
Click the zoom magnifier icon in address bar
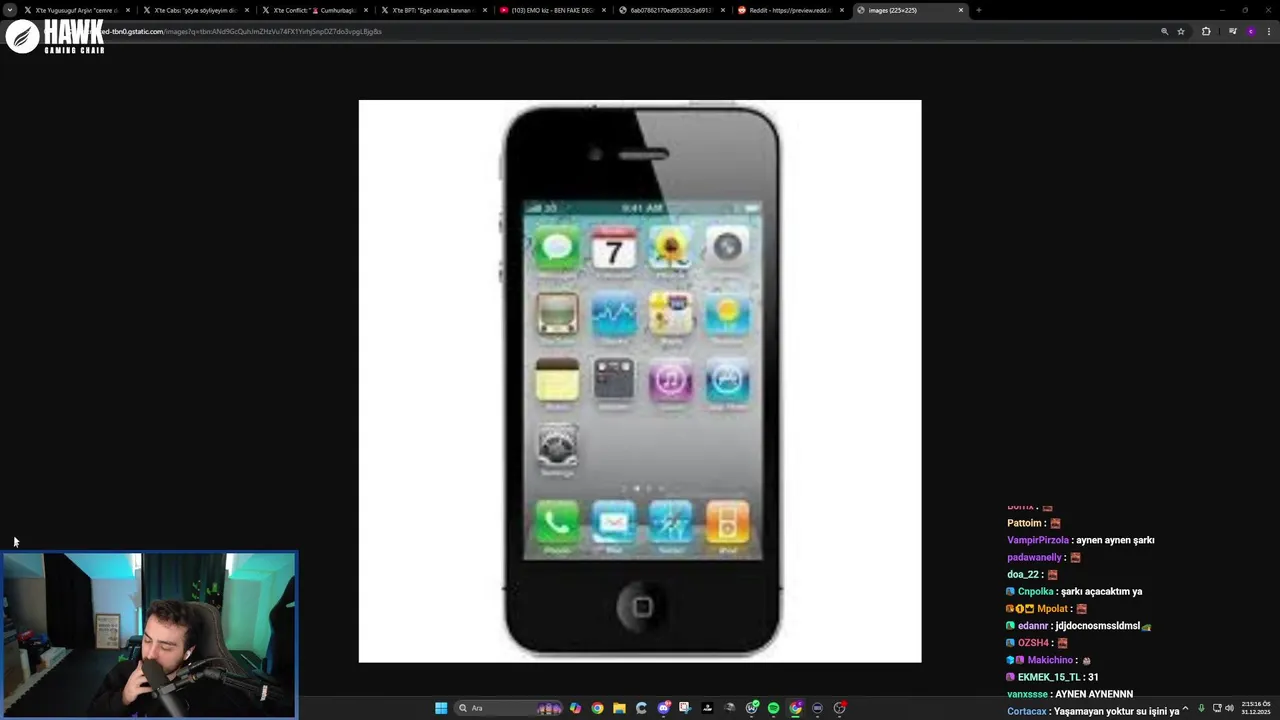[1164, 31]
